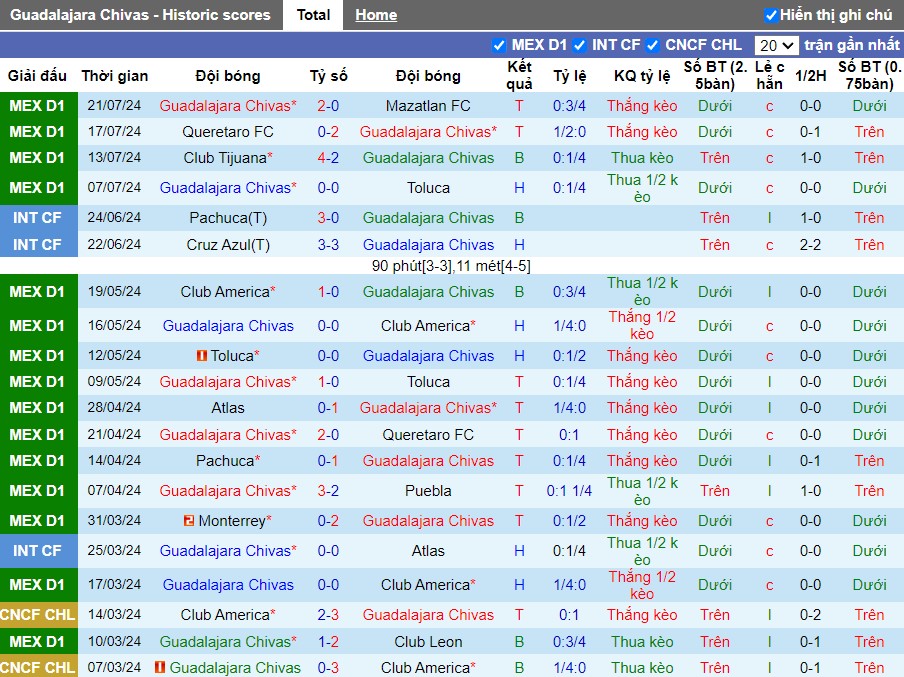Click the 0-3 score on 07/03/24
Viewport: 904px width, 677px height.
point(328,668)
